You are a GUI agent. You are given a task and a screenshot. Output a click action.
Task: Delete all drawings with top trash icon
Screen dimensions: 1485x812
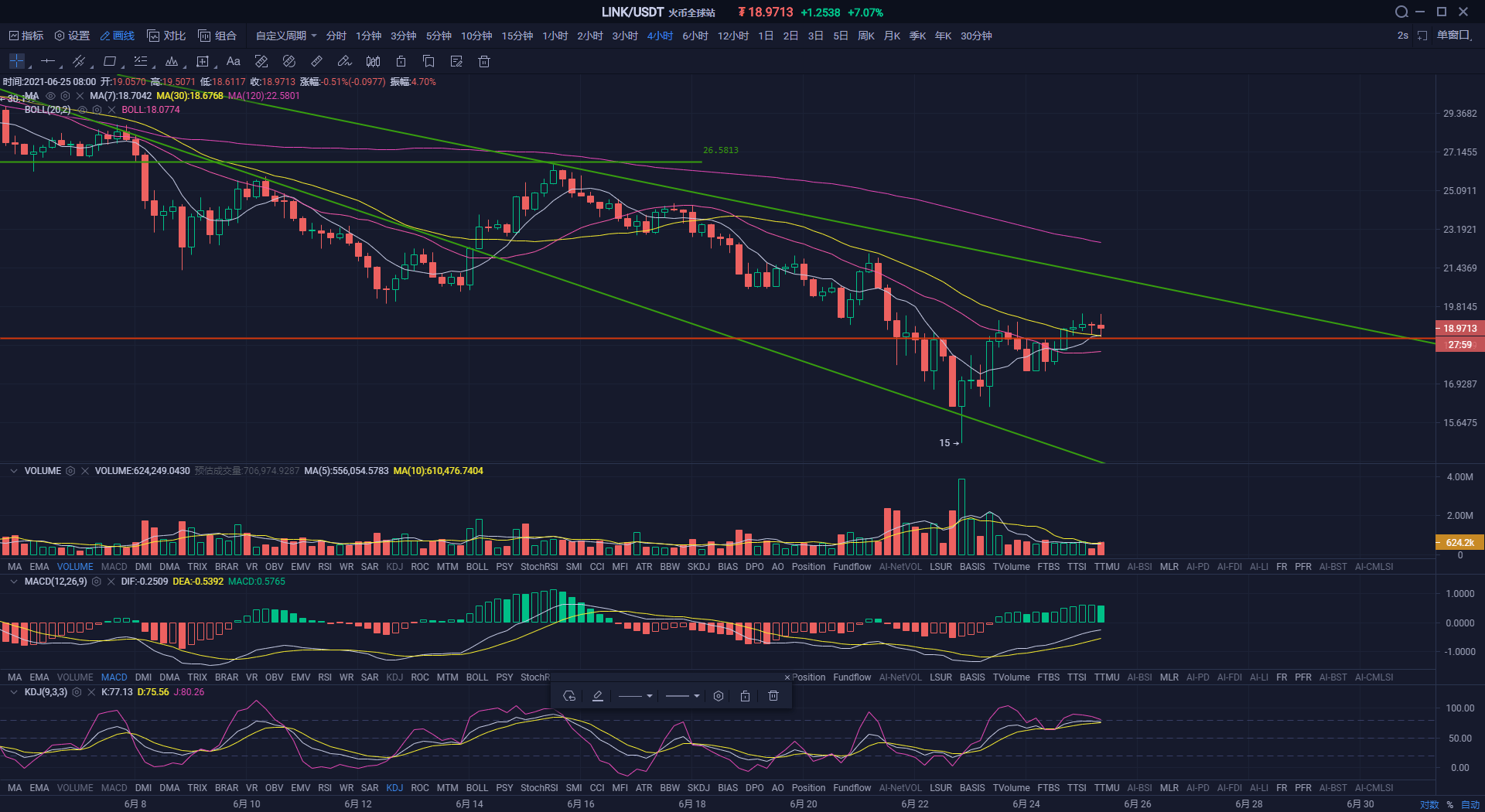click(484, 61)
